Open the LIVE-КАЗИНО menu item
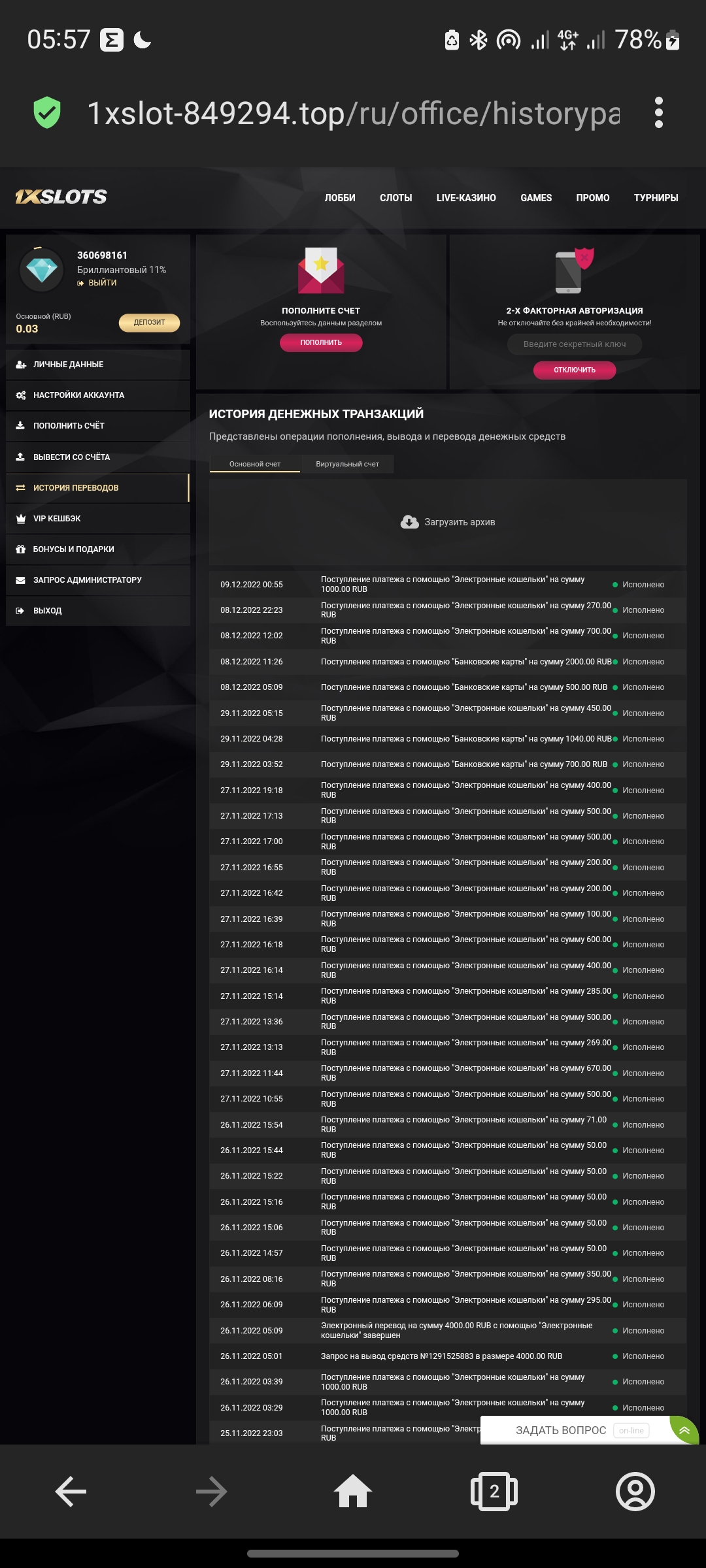The height and width of the screenshot is (1568, 706). [x=466, y=198]
